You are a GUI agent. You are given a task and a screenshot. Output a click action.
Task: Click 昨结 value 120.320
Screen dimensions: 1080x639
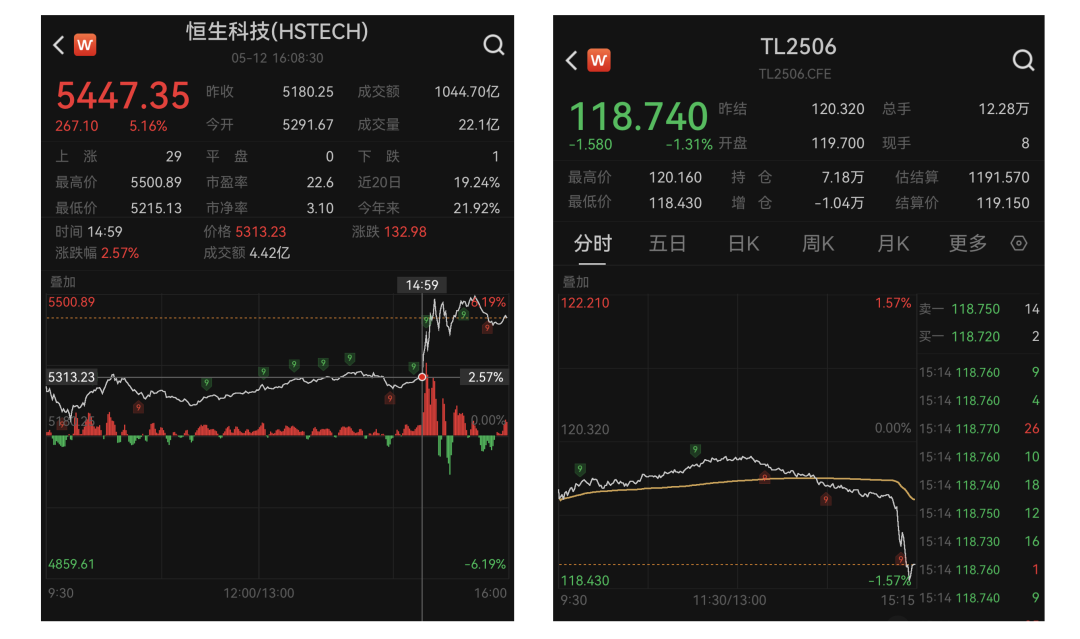838,109
